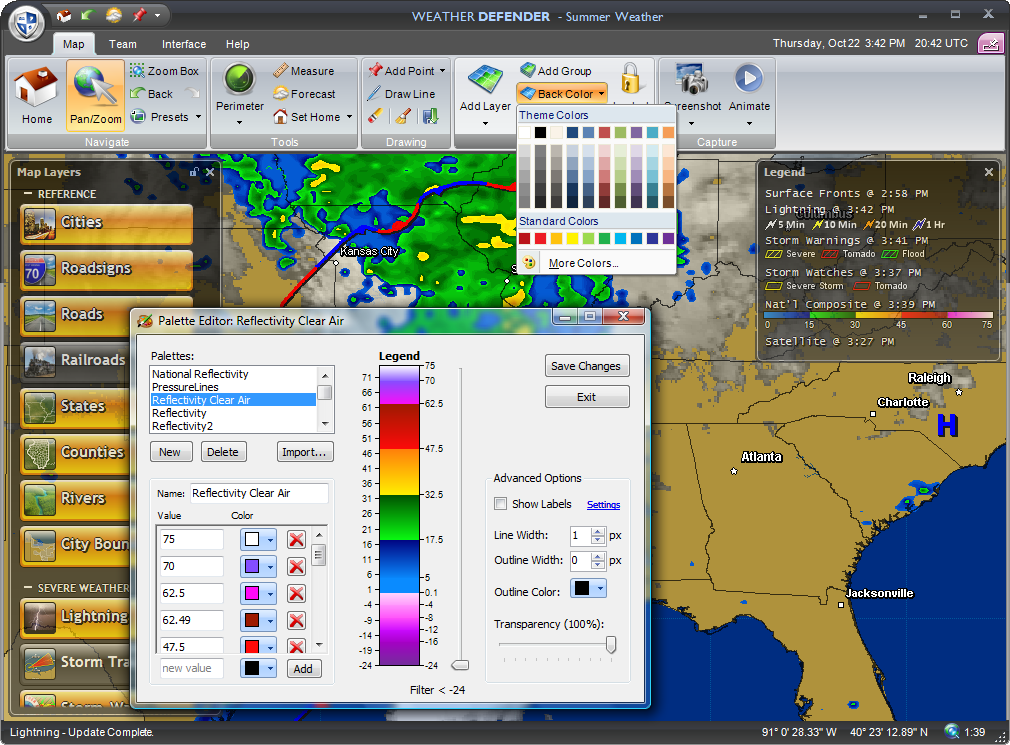Open the advanced options Settings link
Image resolution: width=1010 pixels, height=745 pixels.
603,505
